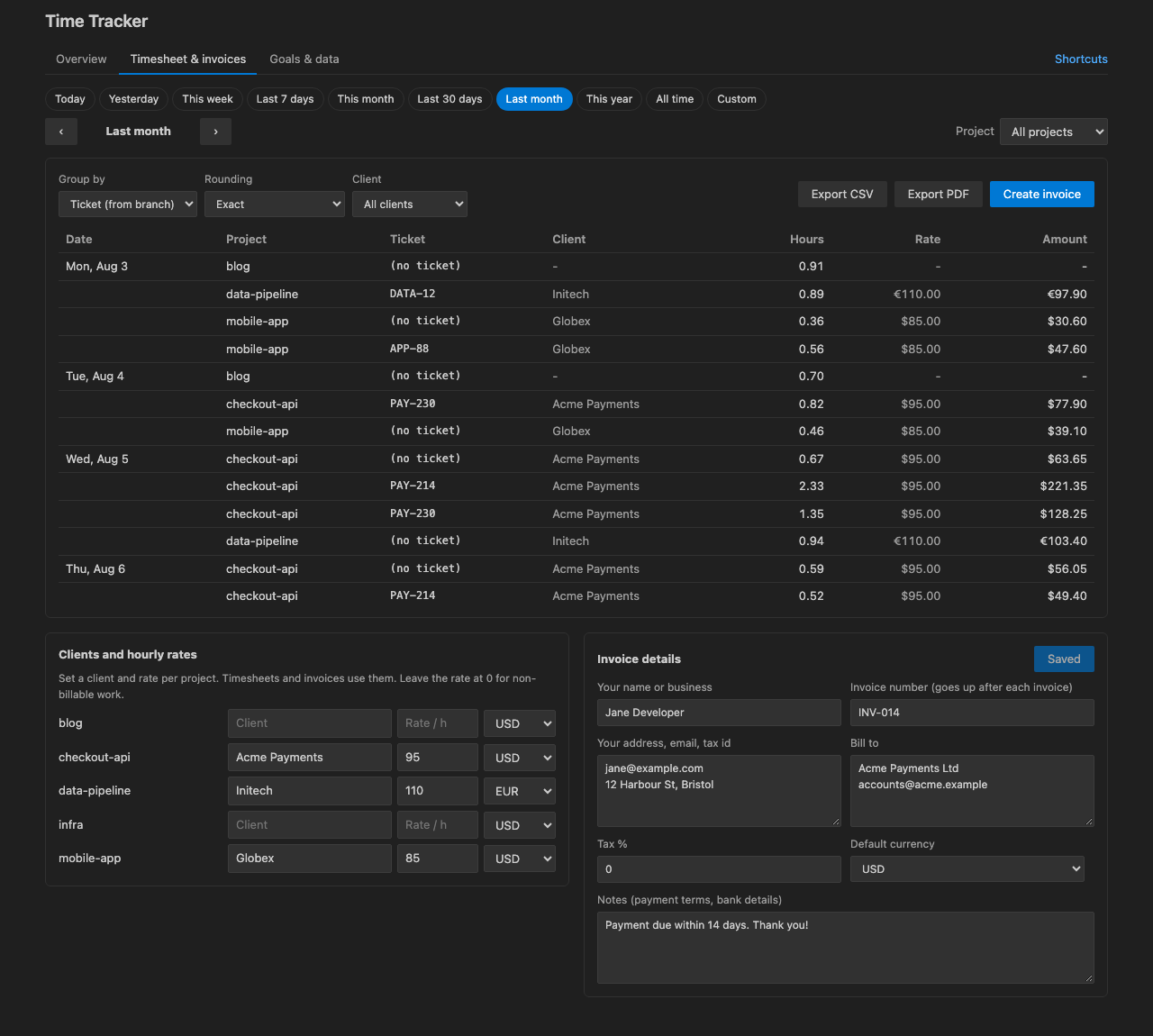Viewport: 1153px width, 1036px height.
Task: Choose All time range
Action: 675,99
